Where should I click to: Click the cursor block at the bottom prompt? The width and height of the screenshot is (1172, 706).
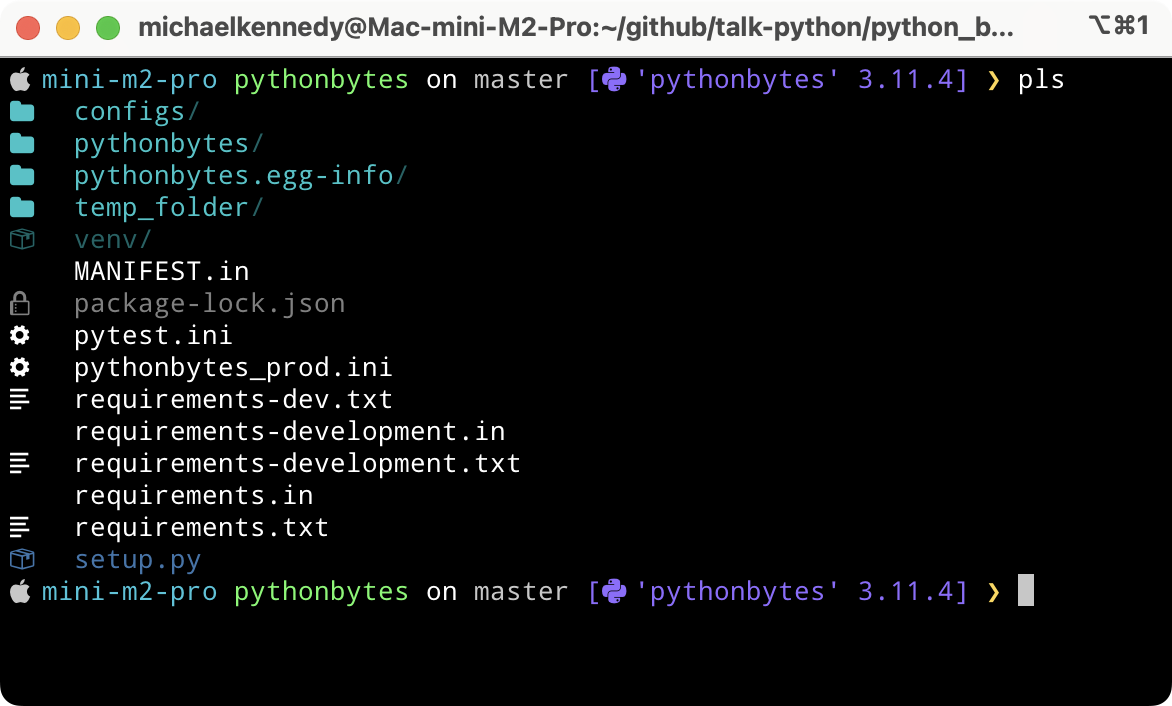[1025, 591]
